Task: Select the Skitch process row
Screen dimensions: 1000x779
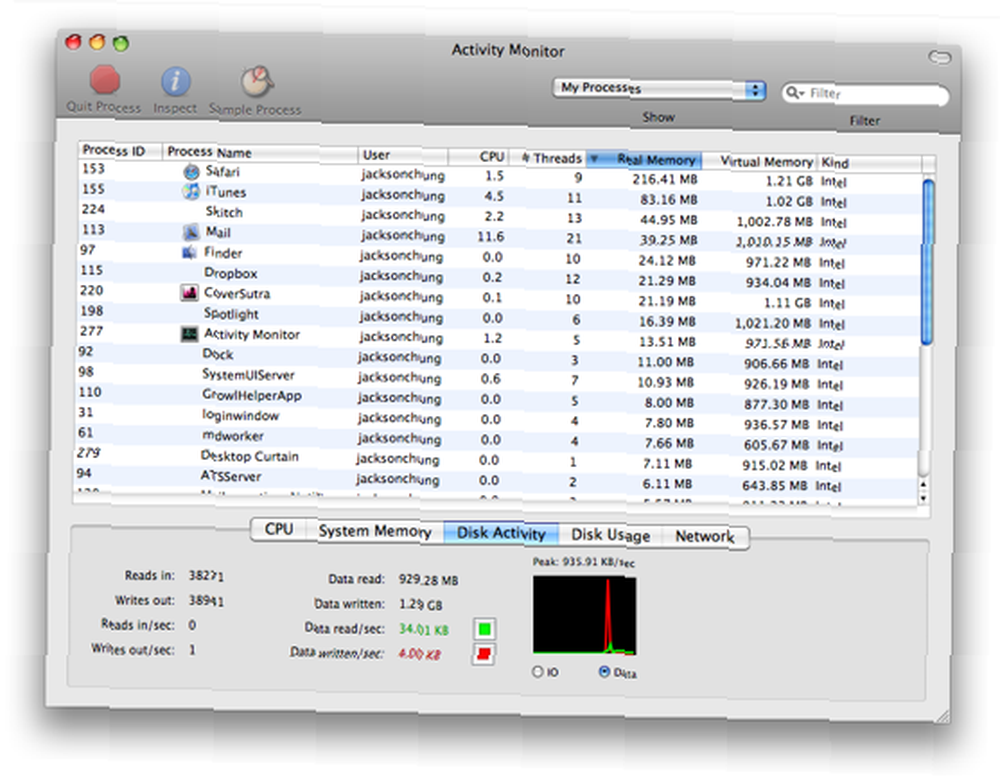Action: pyautogui.click(x=501, y=214)
